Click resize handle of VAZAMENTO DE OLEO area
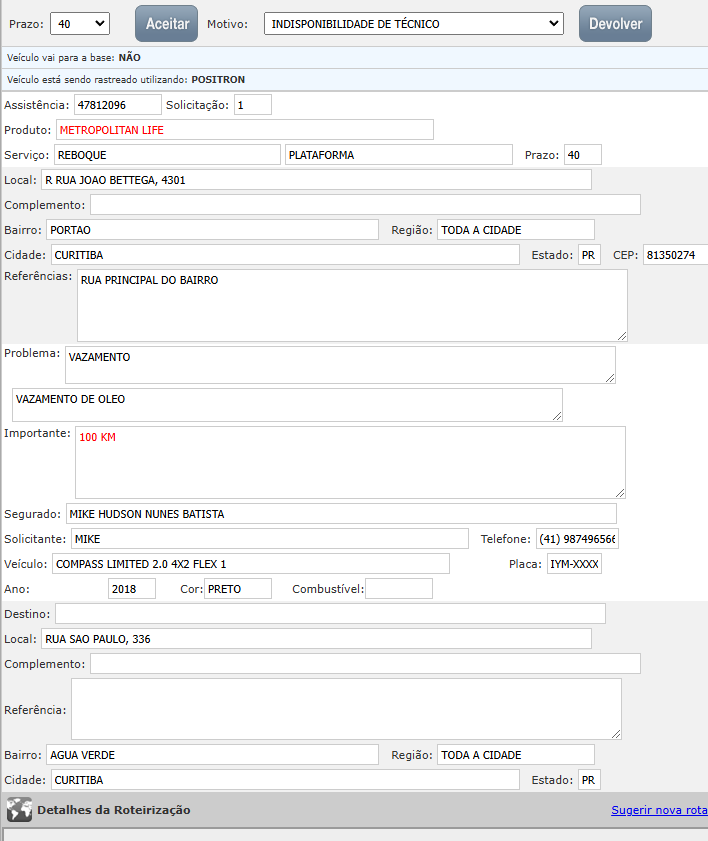This screenshot has height=841, width=708. [x=557, y=416]
